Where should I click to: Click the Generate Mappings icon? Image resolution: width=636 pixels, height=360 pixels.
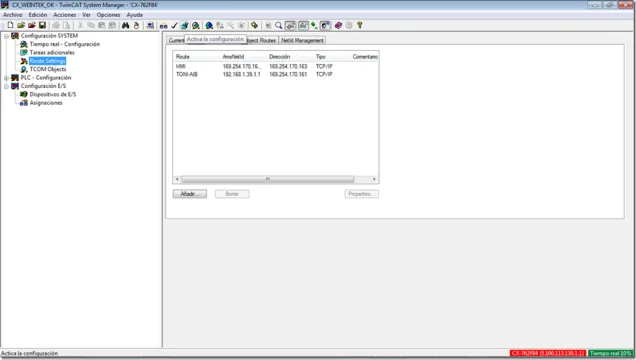click(163, 25)
